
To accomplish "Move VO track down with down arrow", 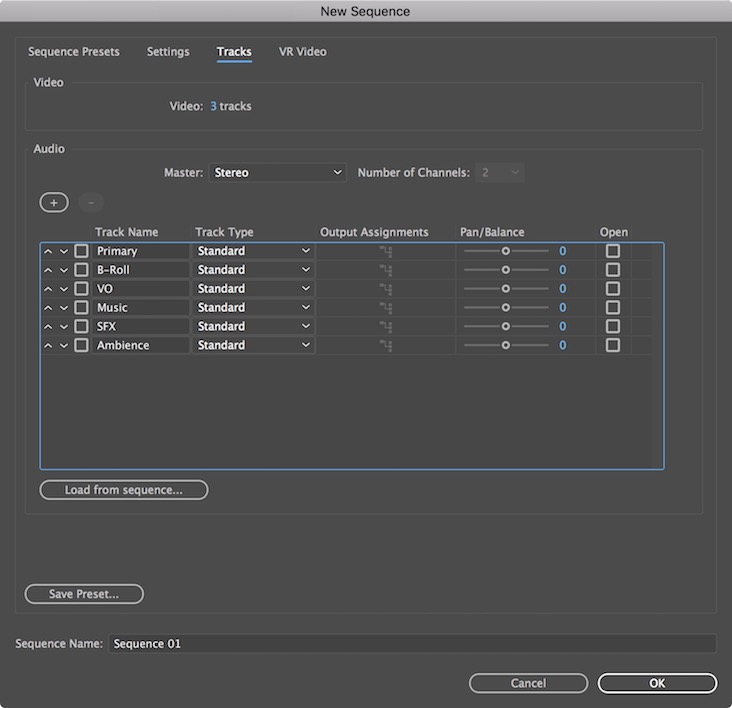I will coord(64,289).
